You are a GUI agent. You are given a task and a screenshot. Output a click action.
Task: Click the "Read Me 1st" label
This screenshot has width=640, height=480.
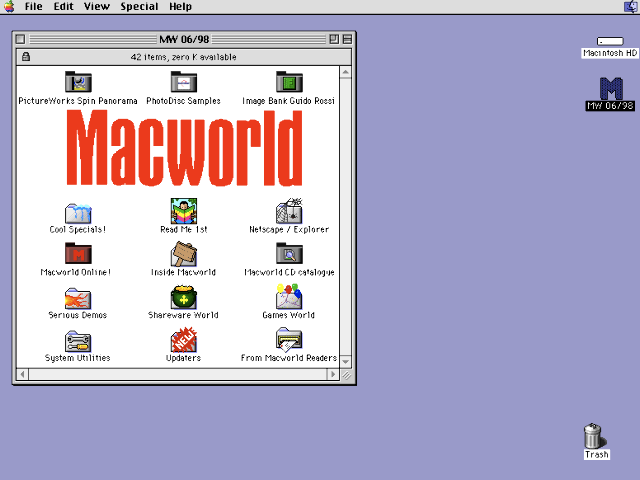(184, 229)
